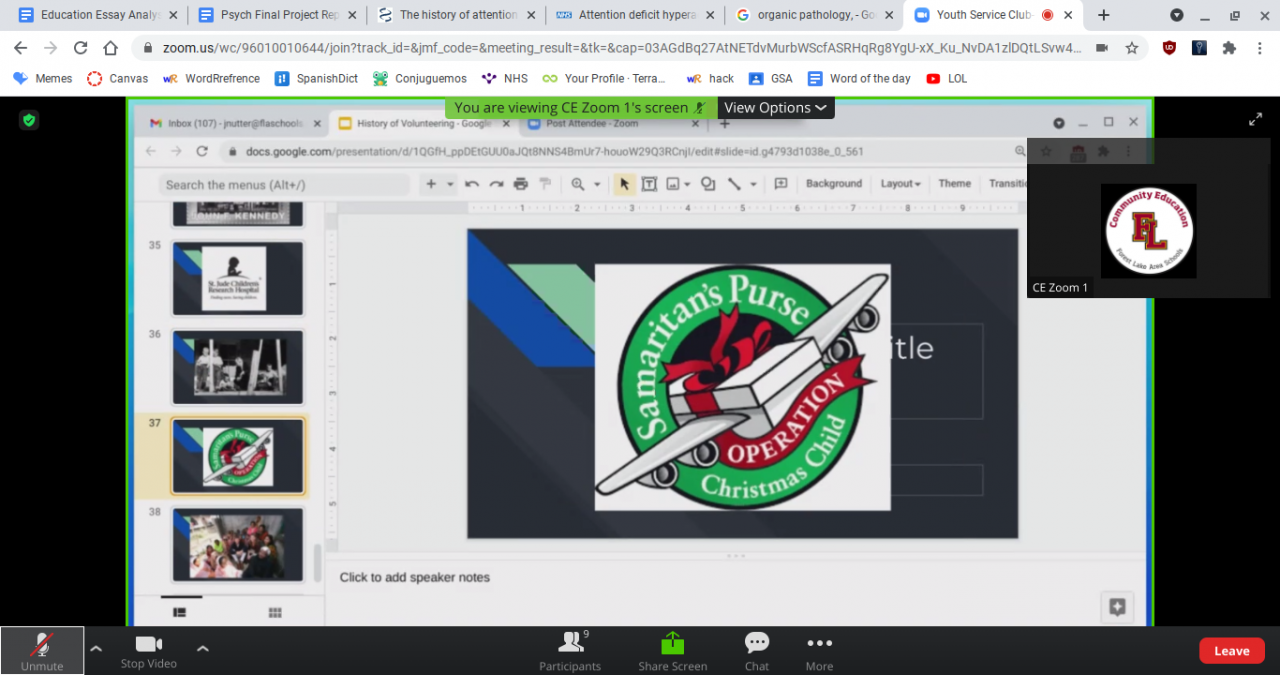The image size is (1280, 675).
Task: Click the zoom magnifier in Slides toolbar
Action: click(x=578, y=184)
